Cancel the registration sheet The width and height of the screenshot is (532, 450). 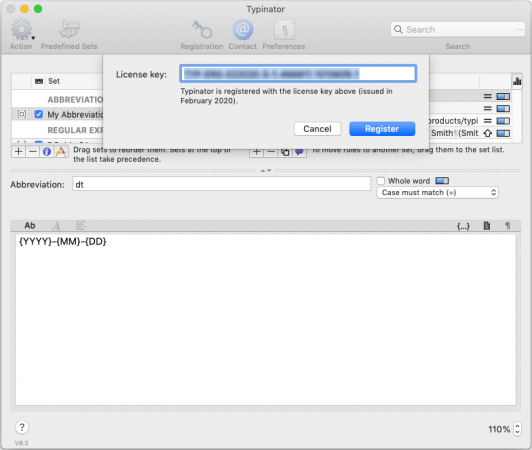click(317, 129)
